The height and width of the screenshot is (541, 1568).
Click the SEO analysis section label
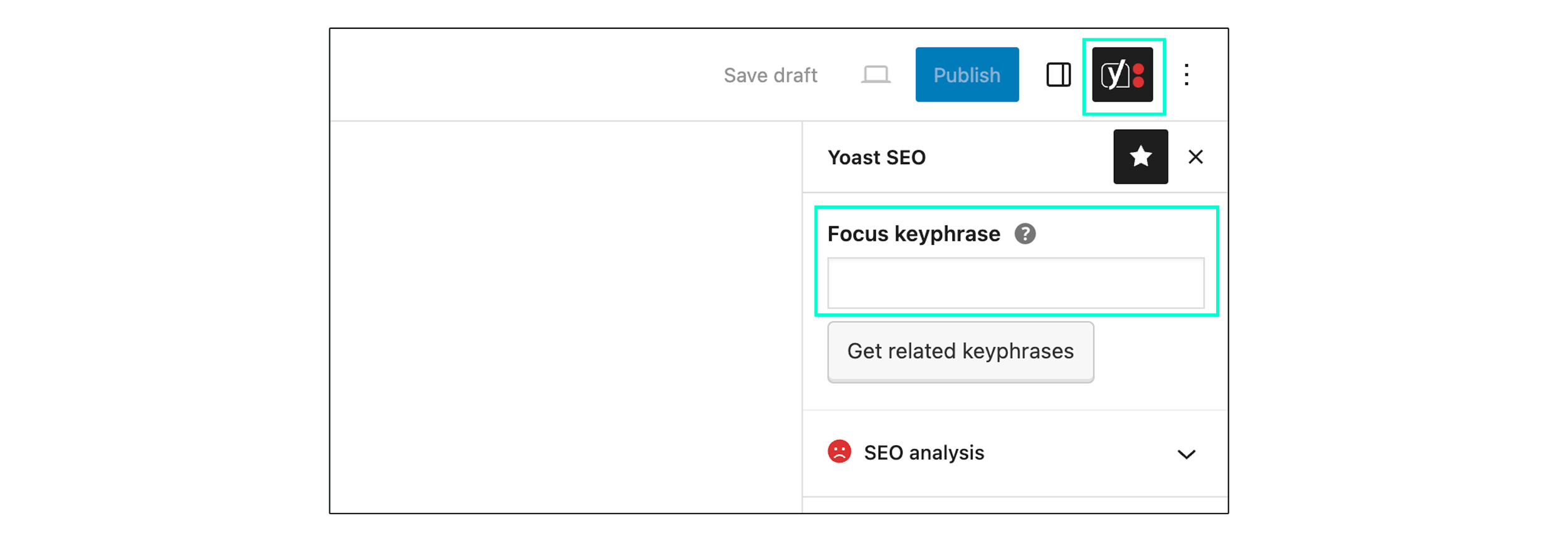tap(924, 453)
